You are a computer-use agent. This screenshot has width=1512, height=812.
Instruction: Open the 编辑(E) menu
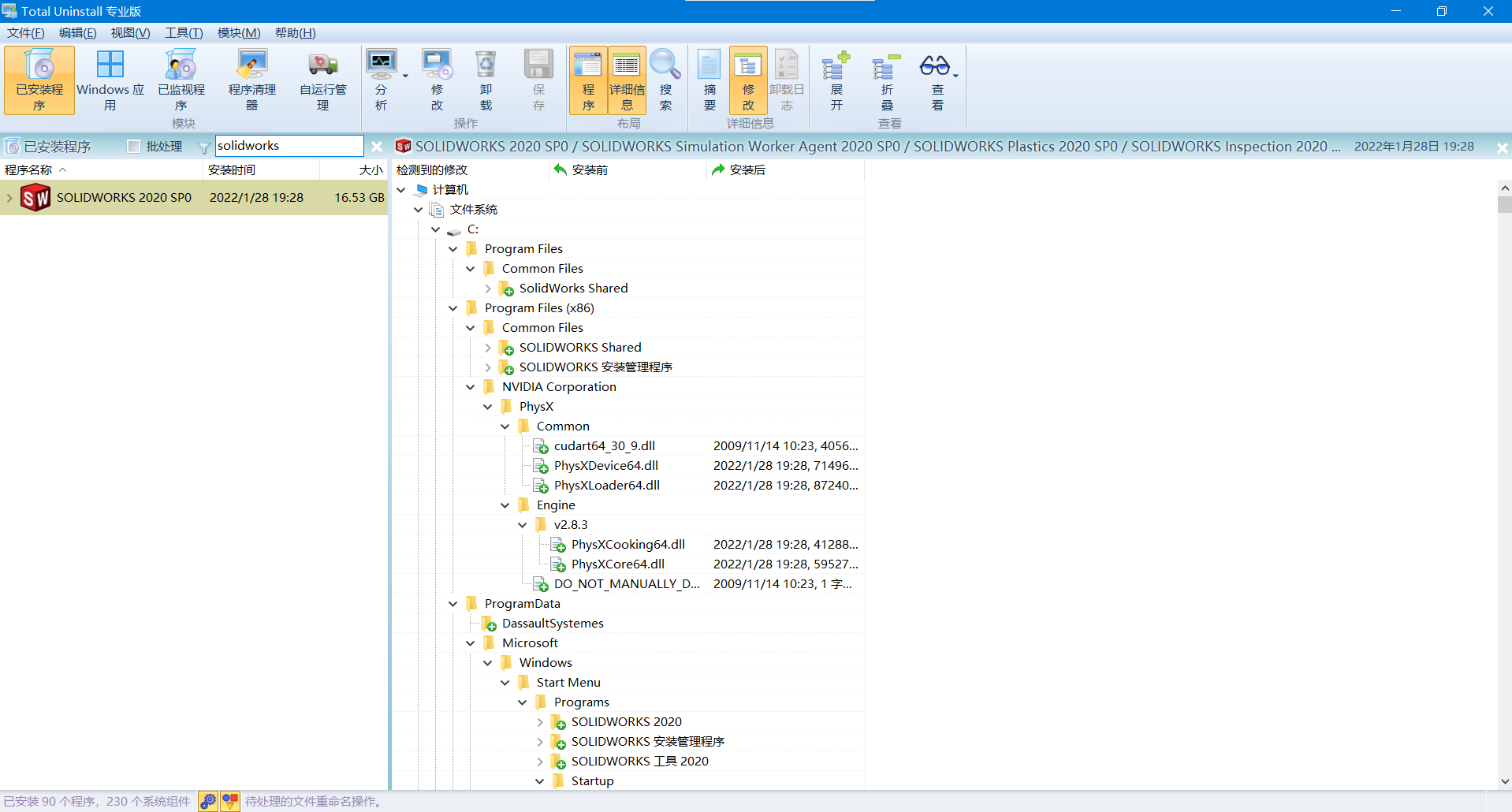point(78,32)
